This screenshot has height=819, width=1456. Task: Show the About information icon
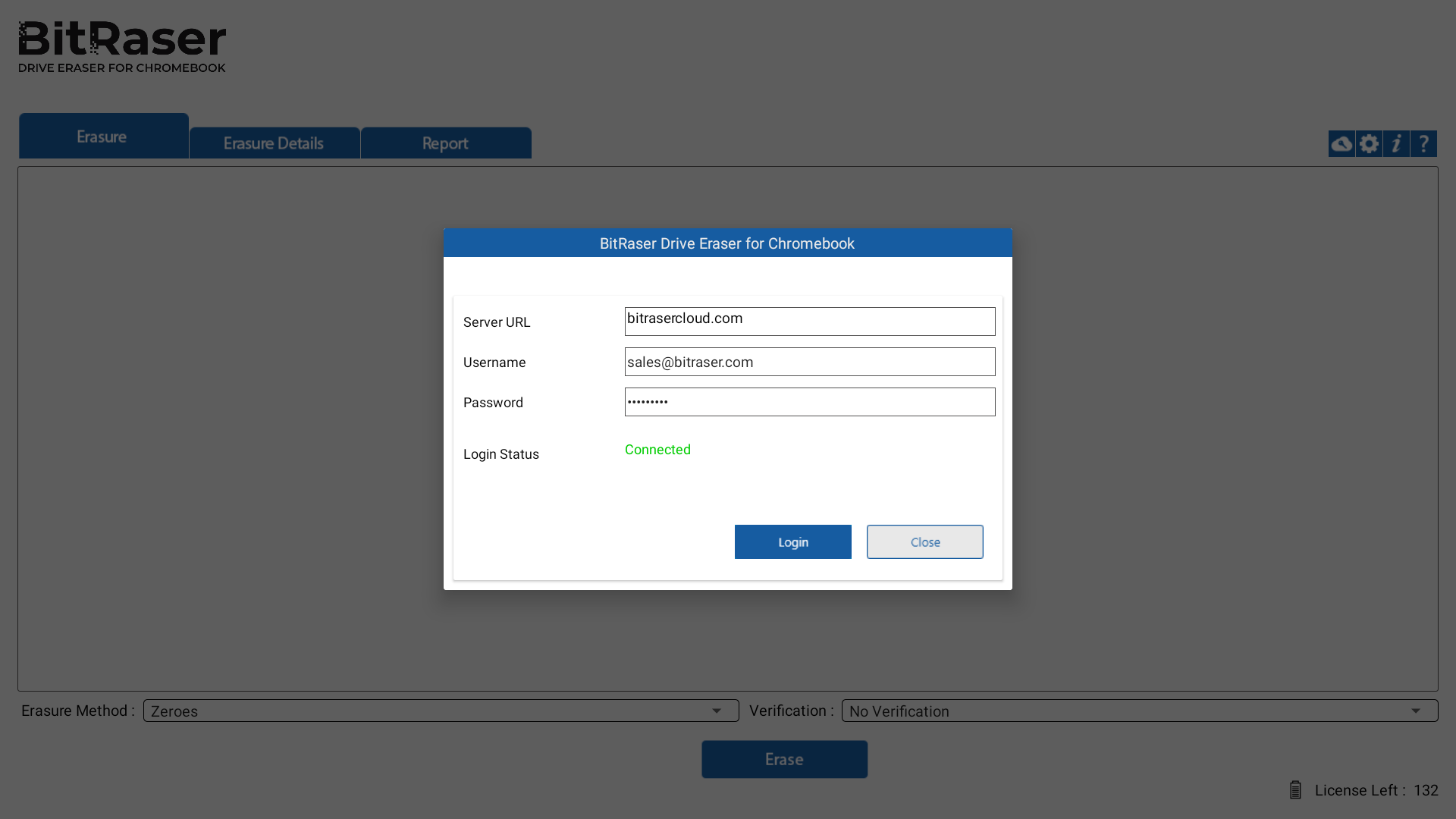(x=1396, y=143)
